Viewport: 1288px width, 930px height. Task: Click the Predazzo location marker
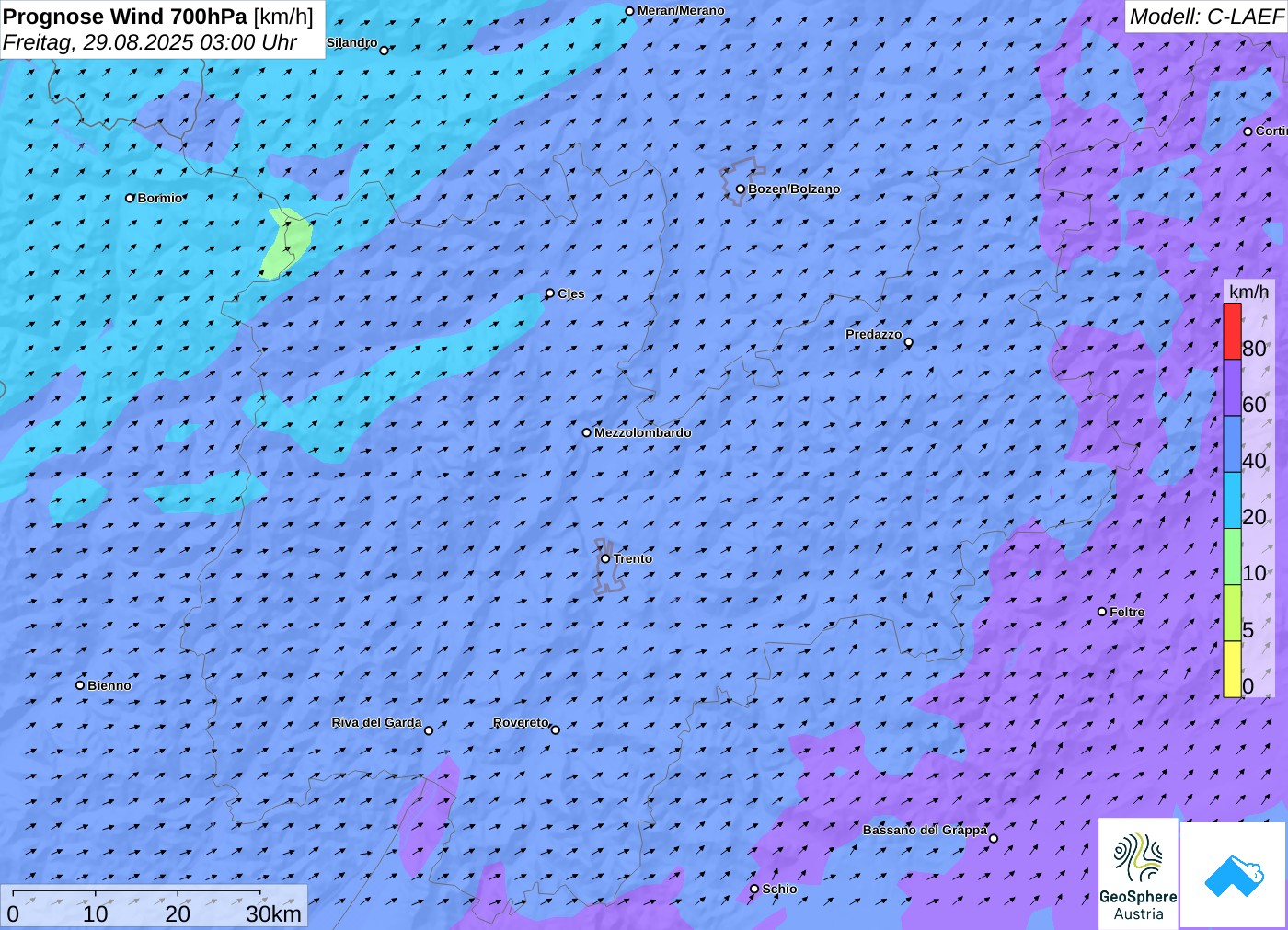coord(909,342)
